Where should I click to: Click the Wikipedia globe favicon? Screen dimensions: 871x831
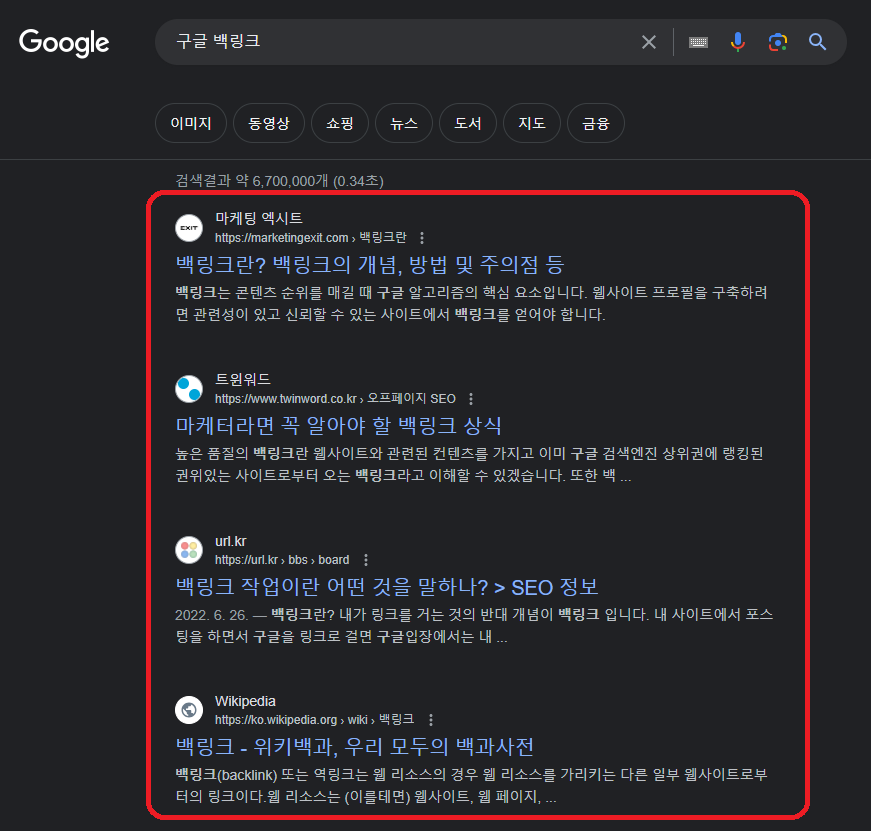(x=189, y=710)
